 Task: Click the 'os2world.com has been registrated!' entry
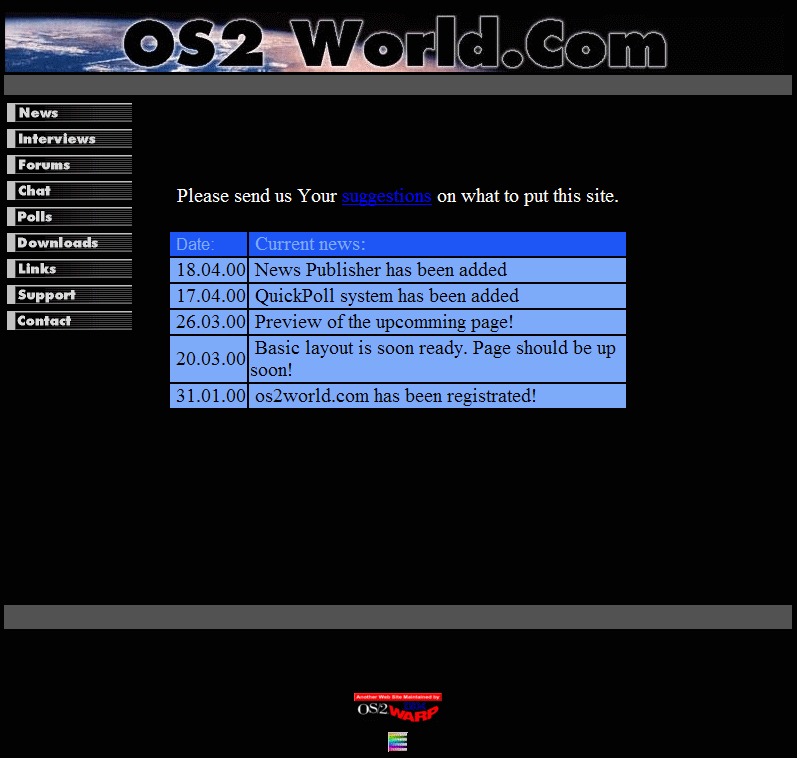[x=437, y=396]
